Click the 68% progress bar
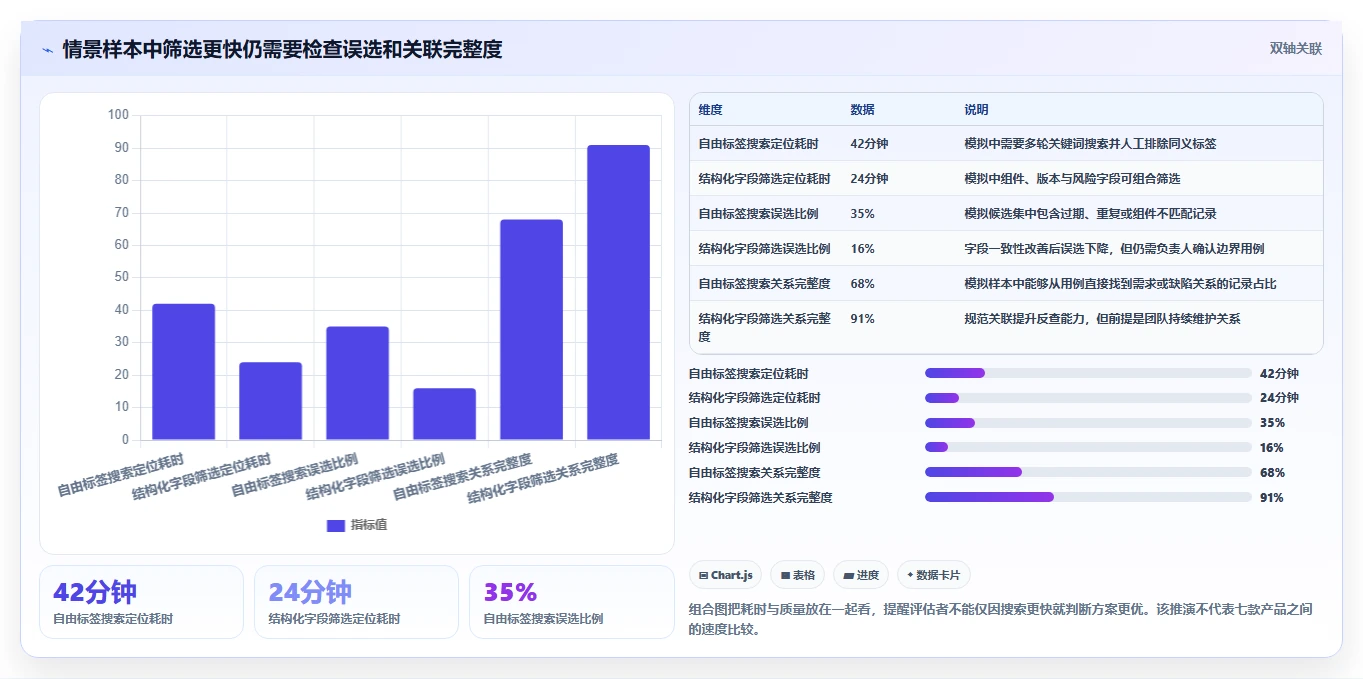 1088,472
